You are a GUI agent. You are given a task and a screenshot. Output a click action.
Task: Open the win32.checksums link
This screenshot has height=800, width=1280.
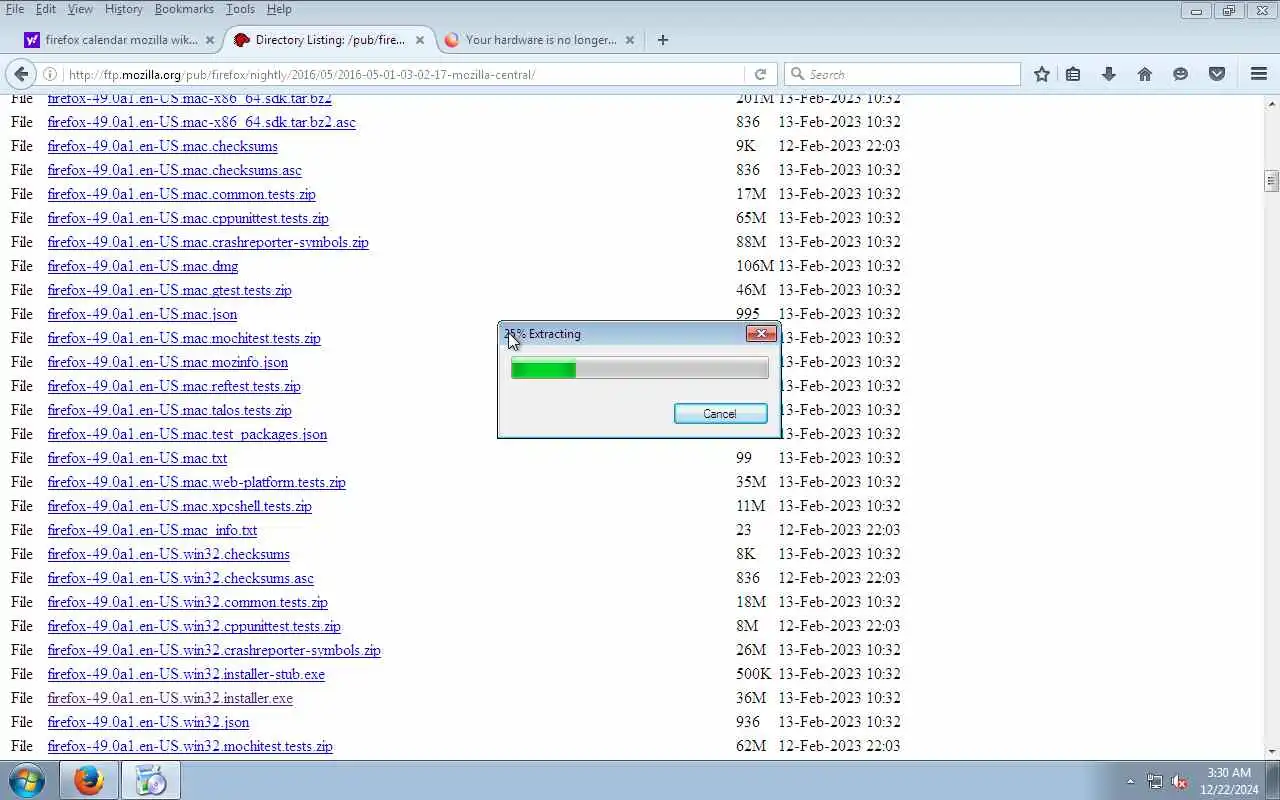point(169,554)
